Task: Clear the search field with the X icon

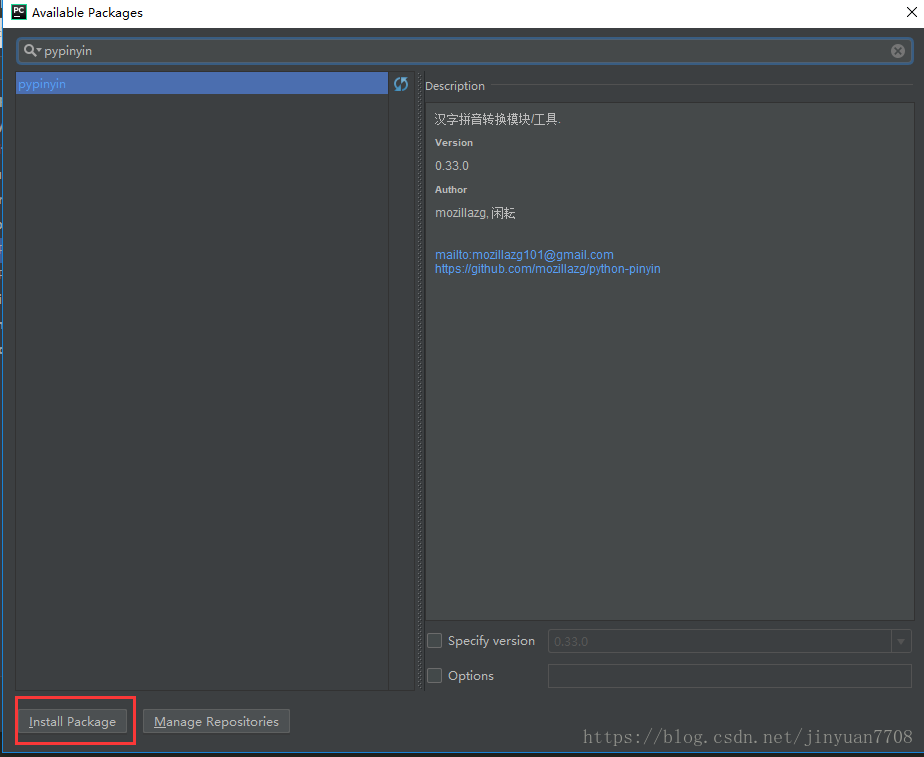Action: click(897, 51)
